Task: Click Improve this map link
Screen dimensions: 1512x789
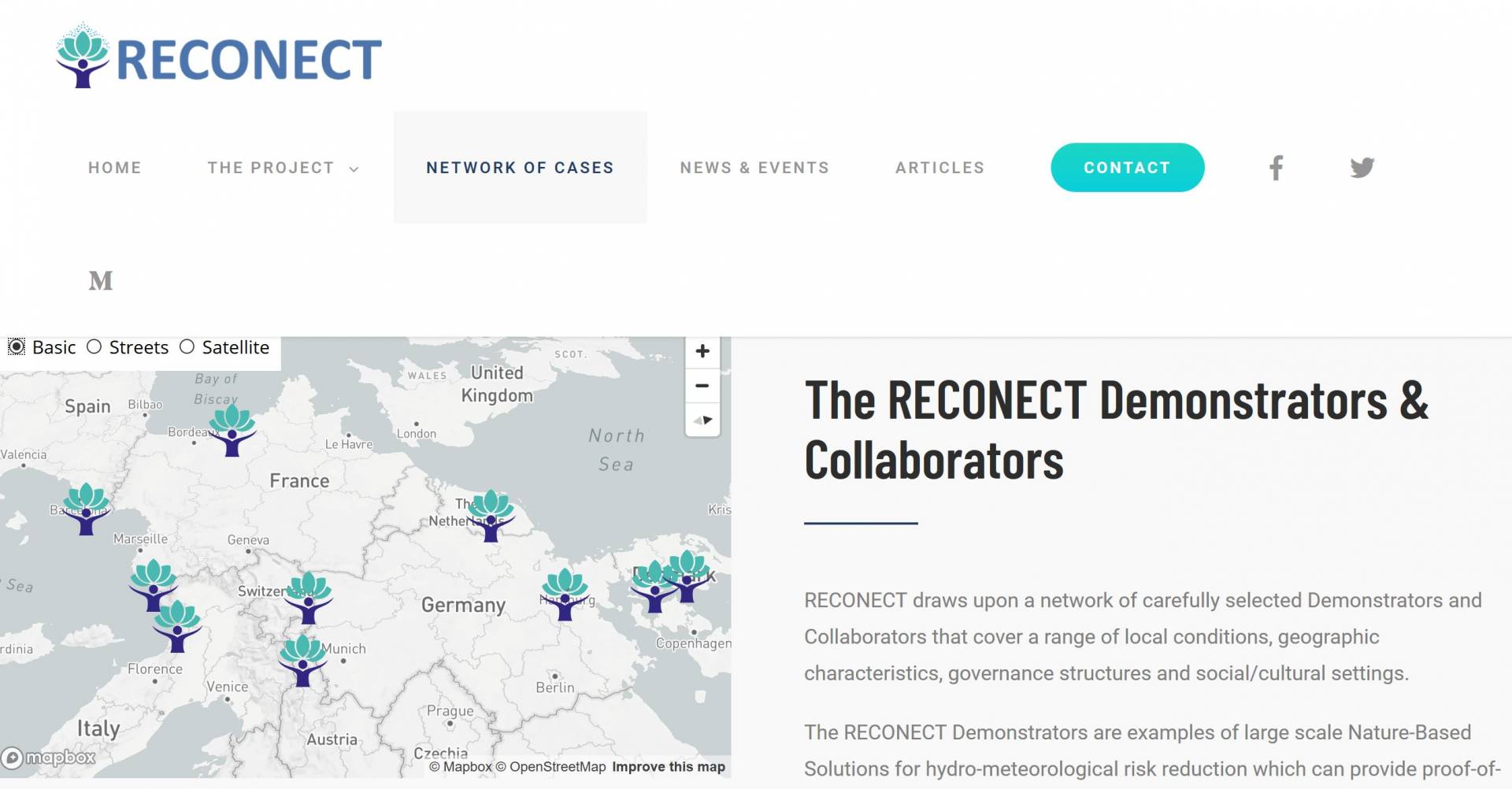Action: [x=669, y=767]
